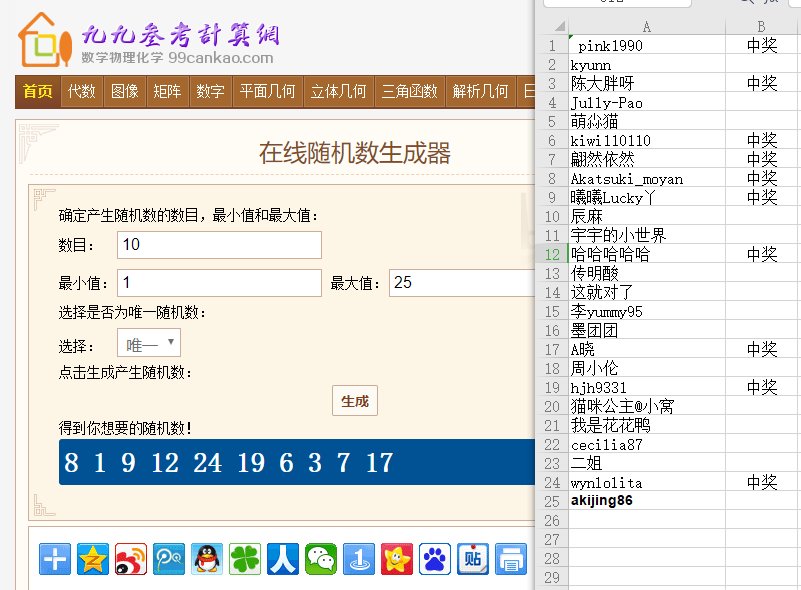
Task: Open the 代数 navigation tab
Action: 82,91
